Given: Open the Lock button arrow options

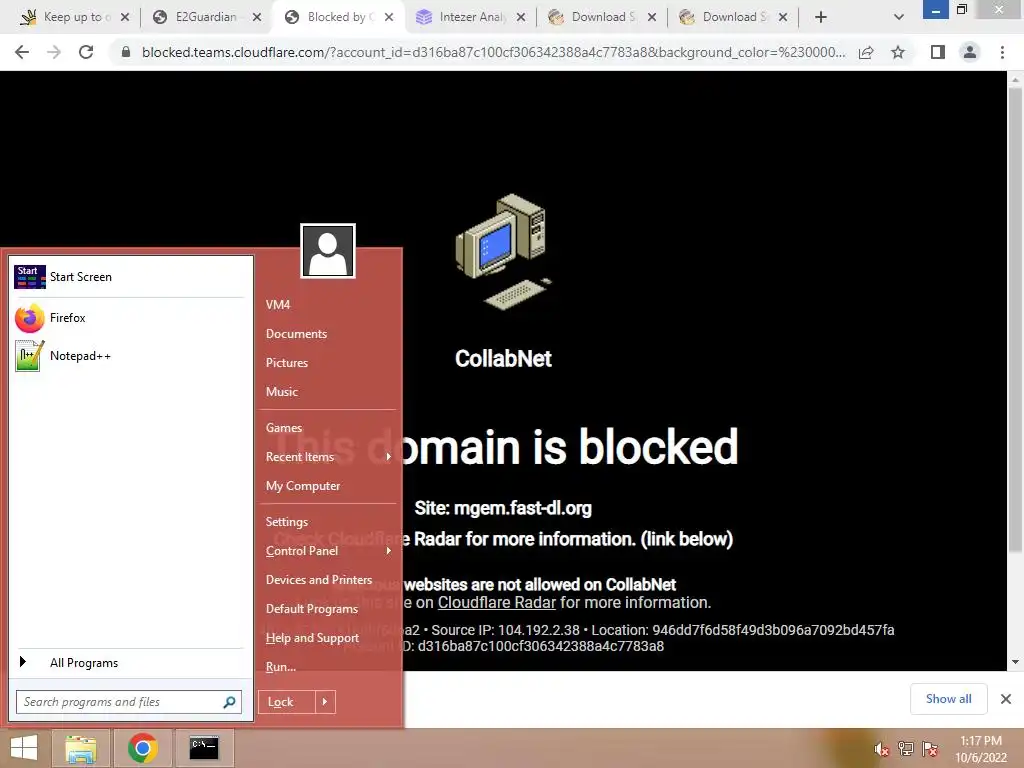Looking at the screenshot, I should [x=325, y=702].
